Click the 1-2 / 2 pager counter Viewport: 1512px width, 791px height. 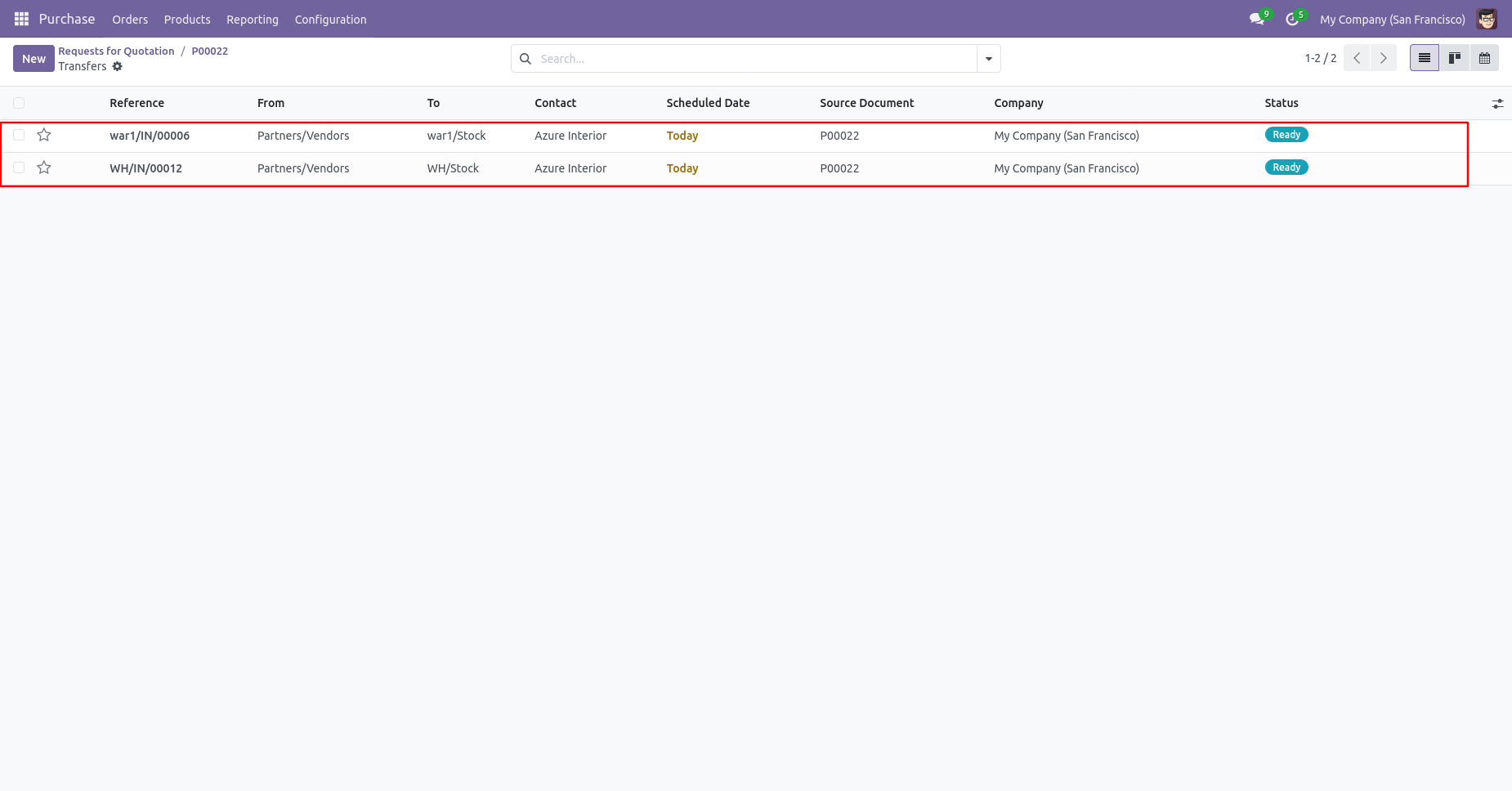coord(1321,58)
